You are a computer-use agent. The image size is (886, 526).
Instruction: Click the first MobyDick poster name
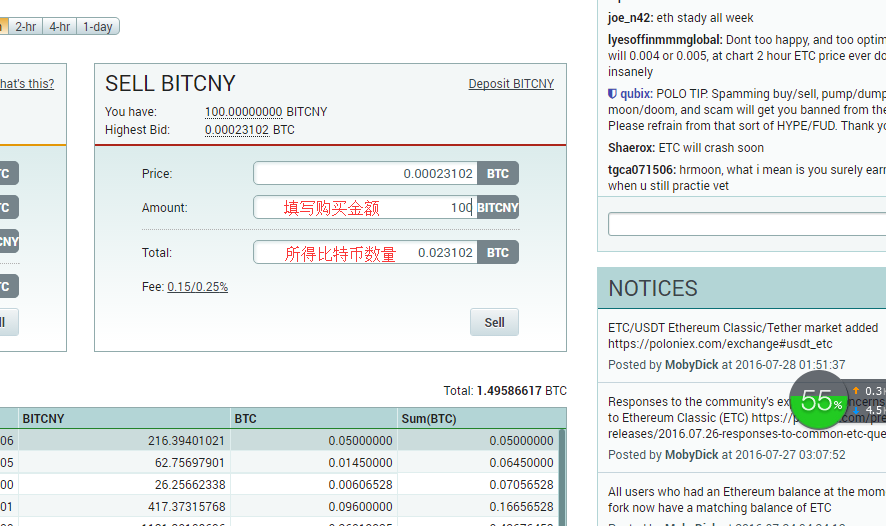[692, 365]
